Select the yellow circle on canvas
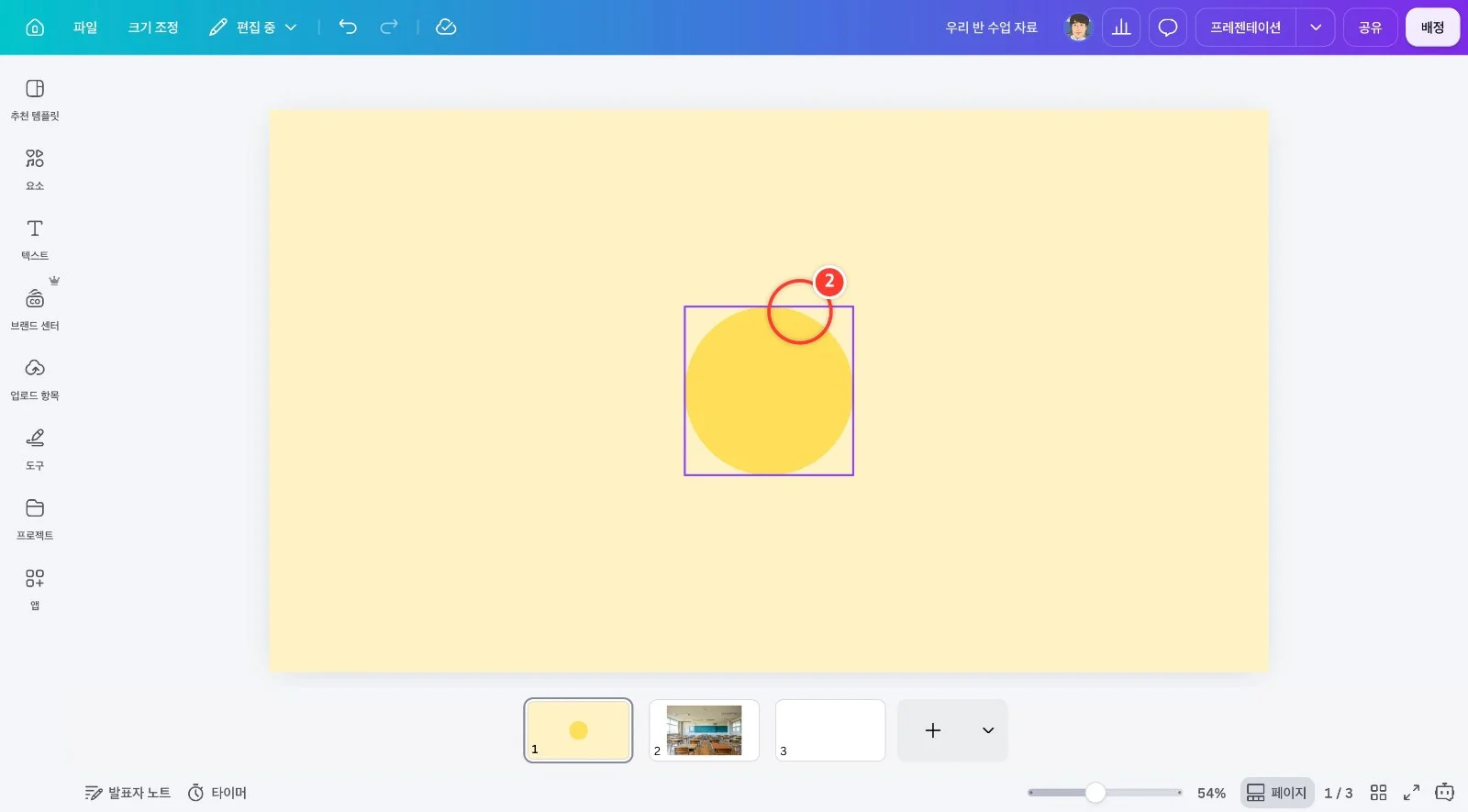The image size is (1468, 812). (x=769, y=391)
